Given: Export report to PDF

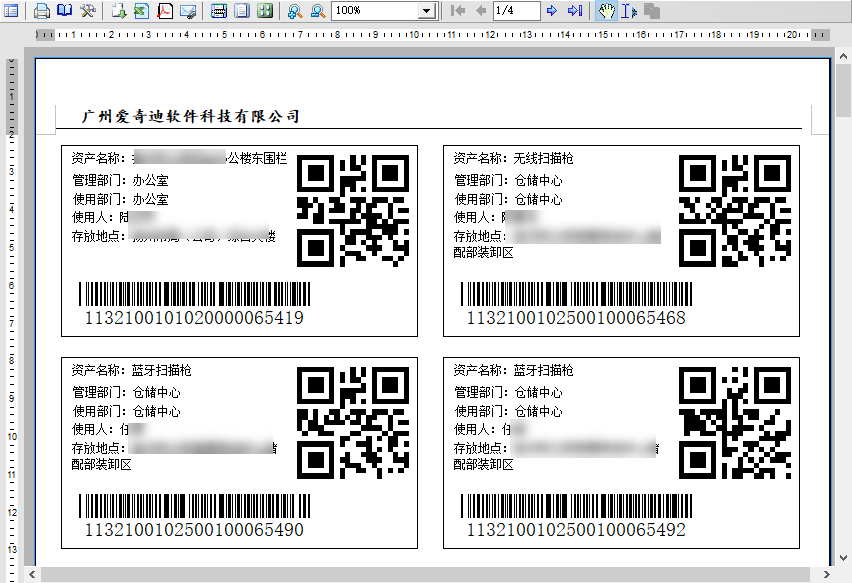Looking at the screenshot, I should point(165,10).
